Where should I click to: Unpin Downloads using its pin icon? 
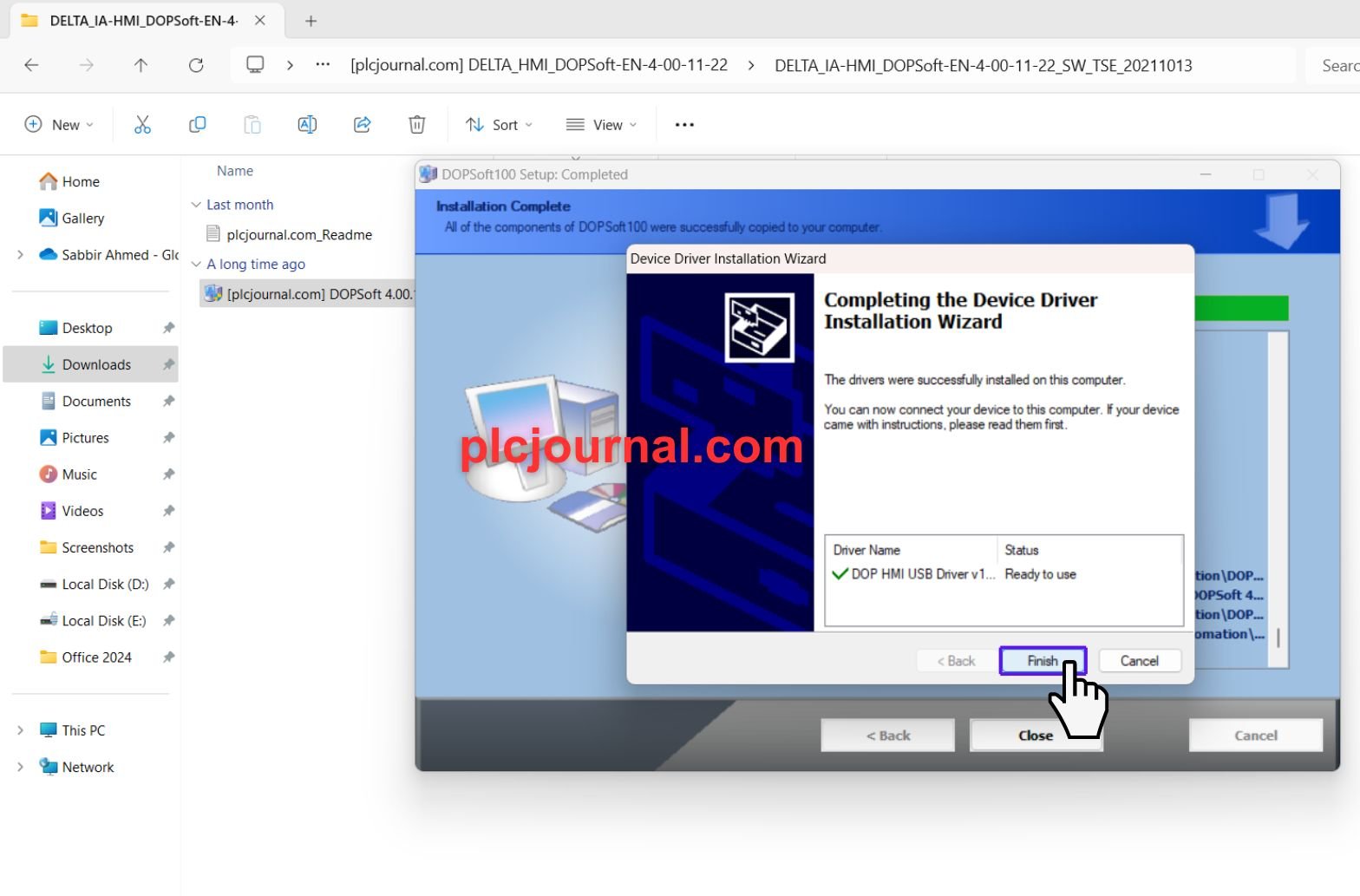[x=168, y=364]
